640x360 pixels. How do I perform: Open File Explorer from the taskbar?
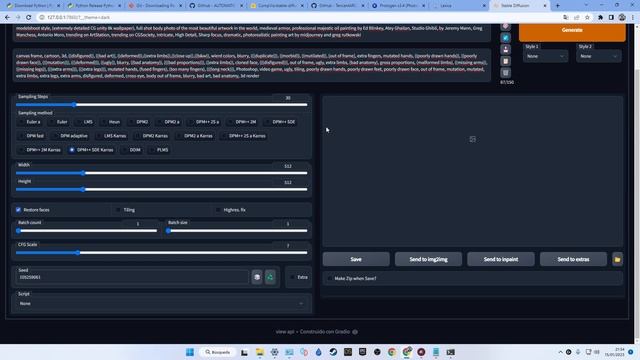coord(260,352)
